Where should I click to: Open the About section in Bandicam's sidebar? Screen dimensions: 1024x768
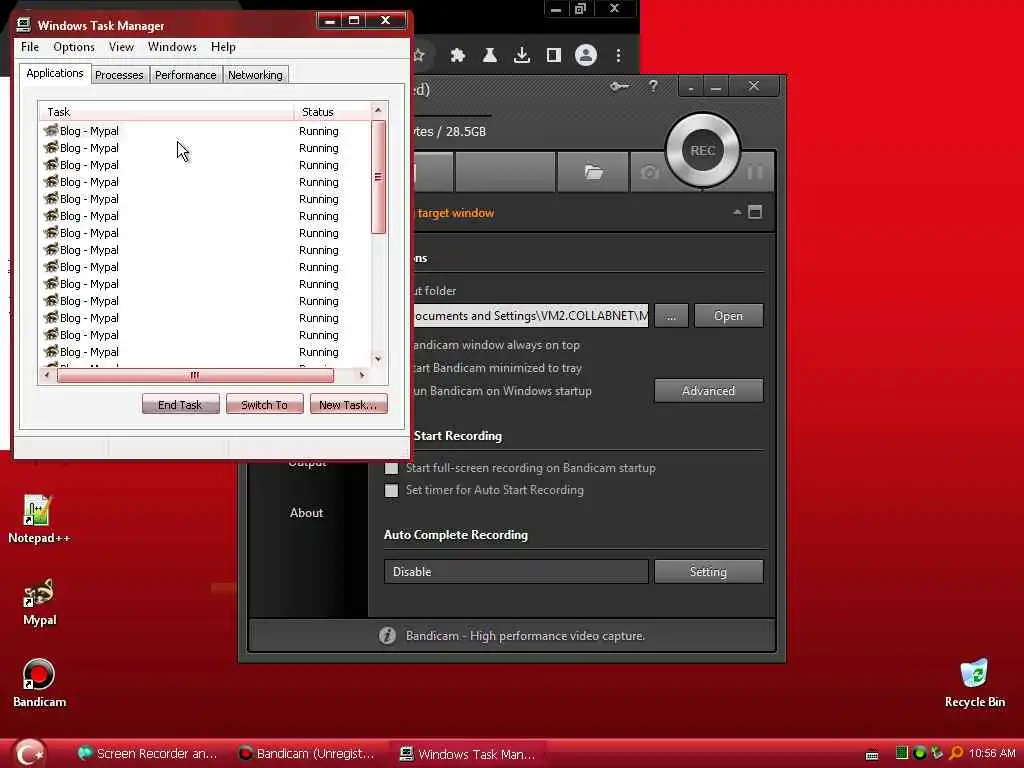coord(306,513)
